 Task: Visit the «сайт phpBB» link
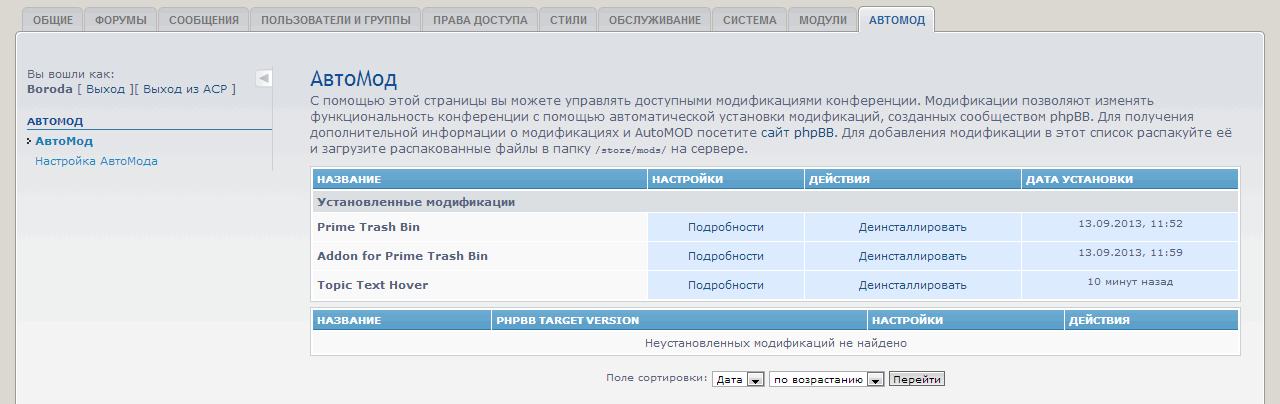click(798, 132)
